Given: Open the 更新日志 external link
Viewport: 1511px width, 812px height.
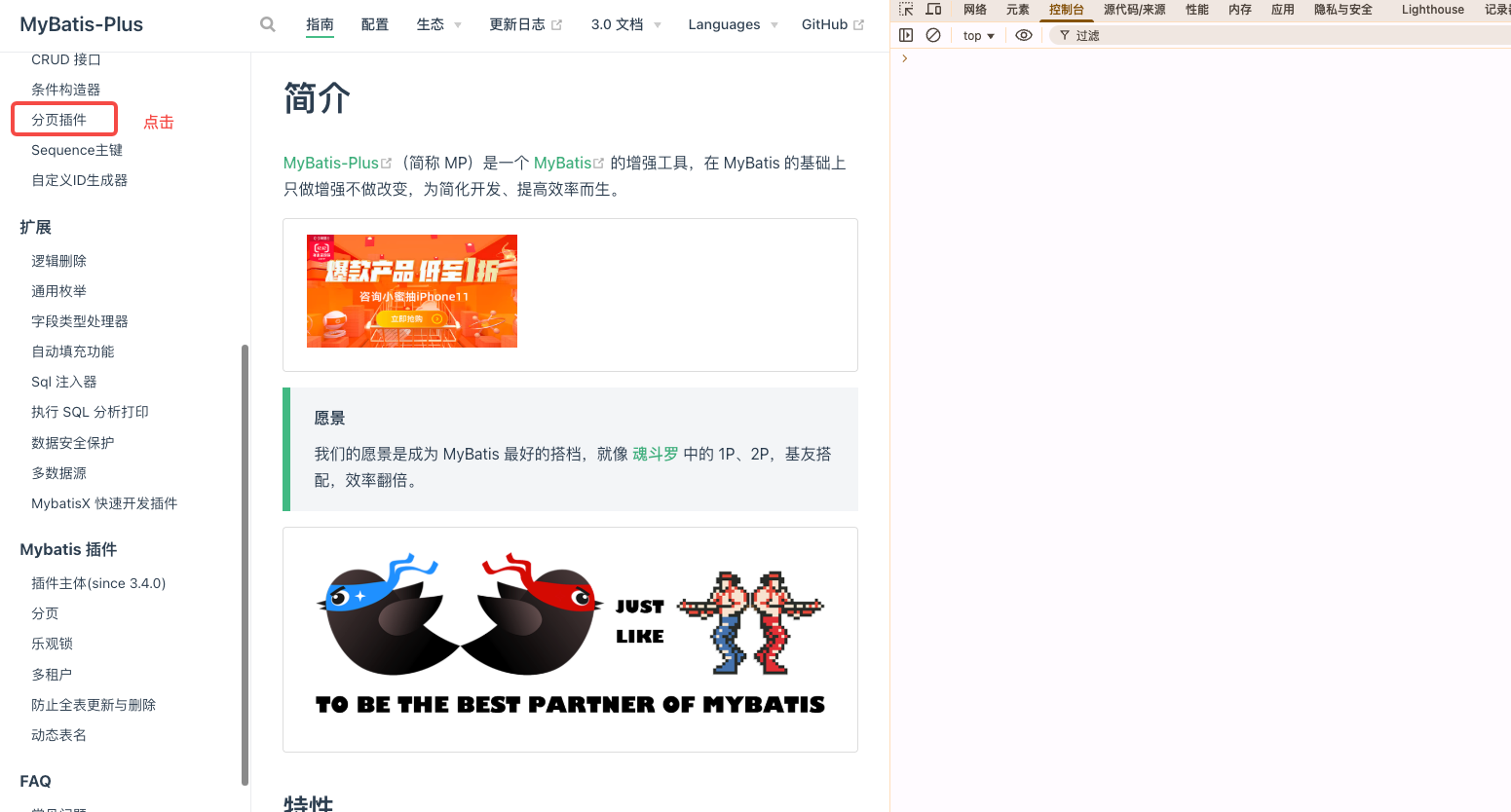Looking at the screenshot, I should point(526,24).
